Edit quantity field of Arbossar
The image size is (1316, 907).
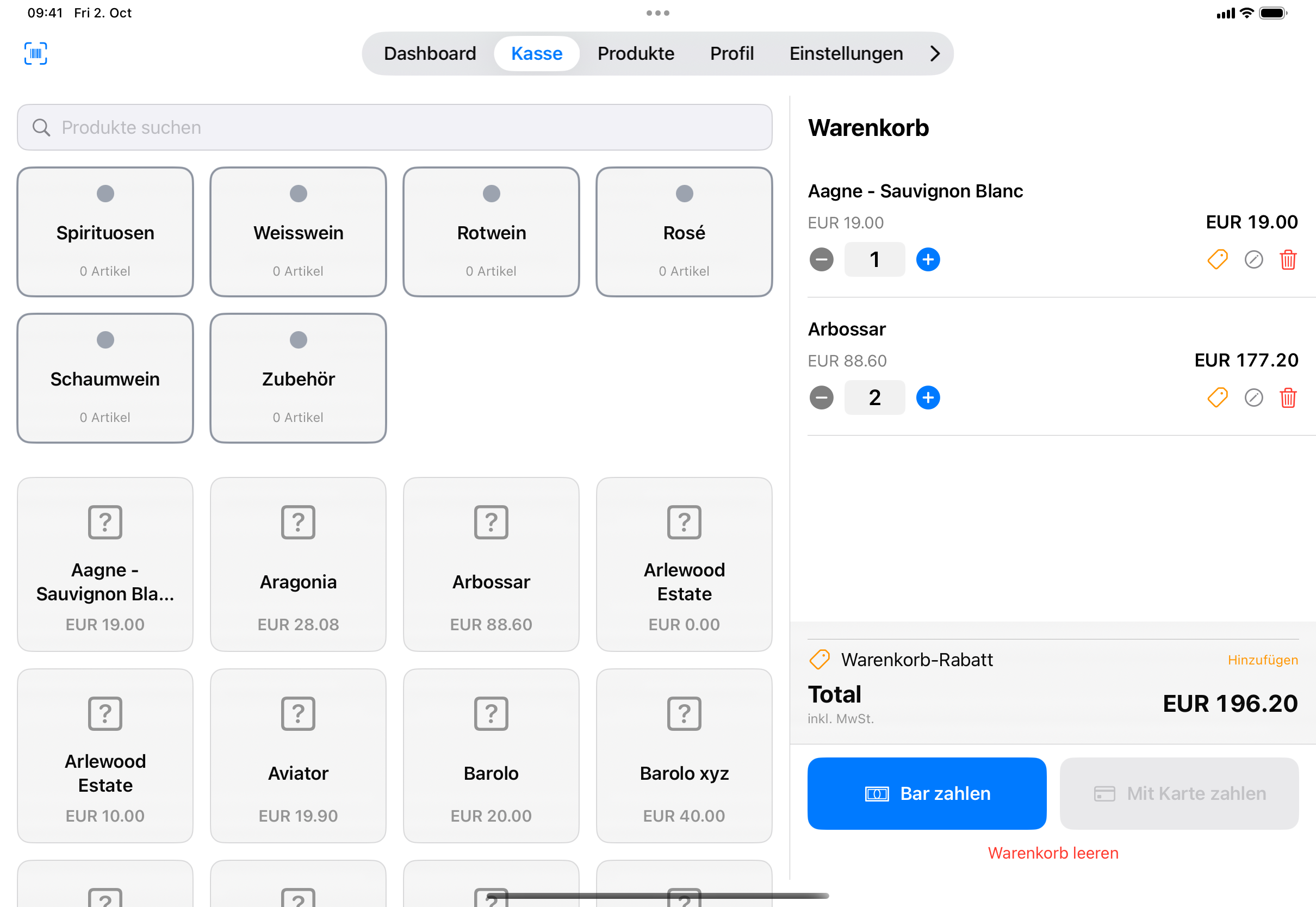(x=874, y=398)
